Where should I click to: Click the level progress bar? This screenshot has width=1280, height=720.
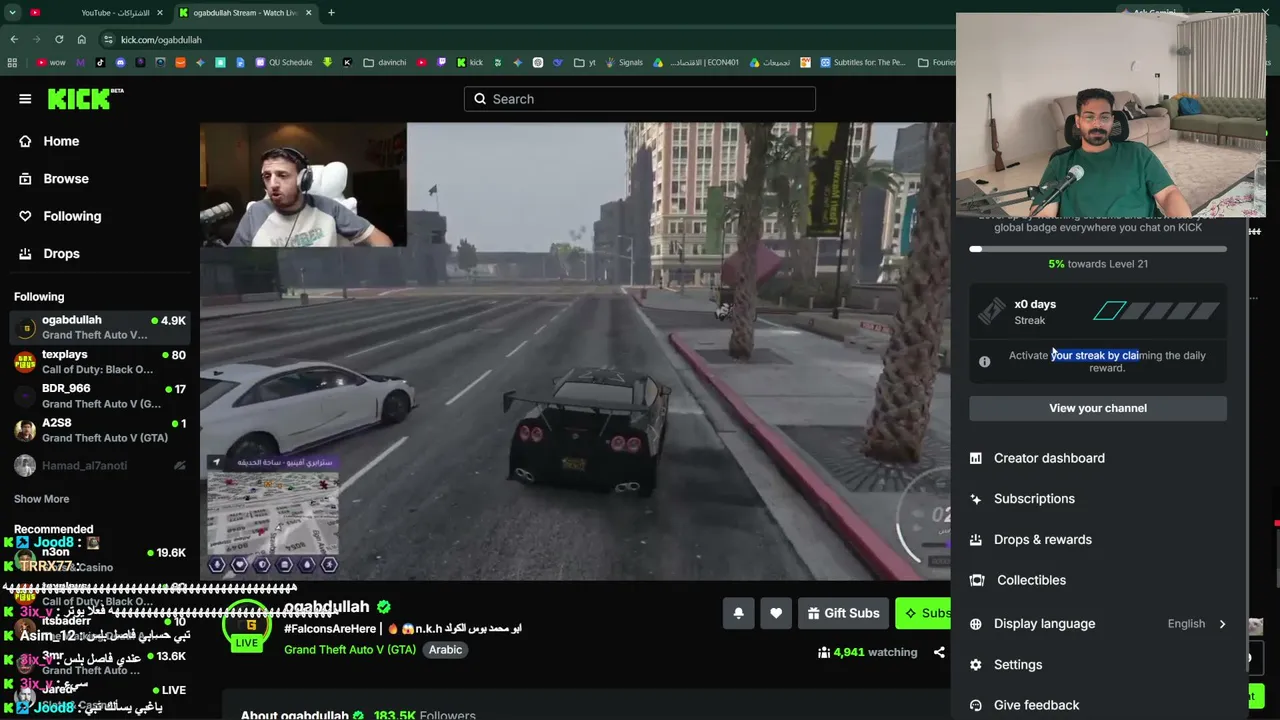click(x=1098, y=249)
